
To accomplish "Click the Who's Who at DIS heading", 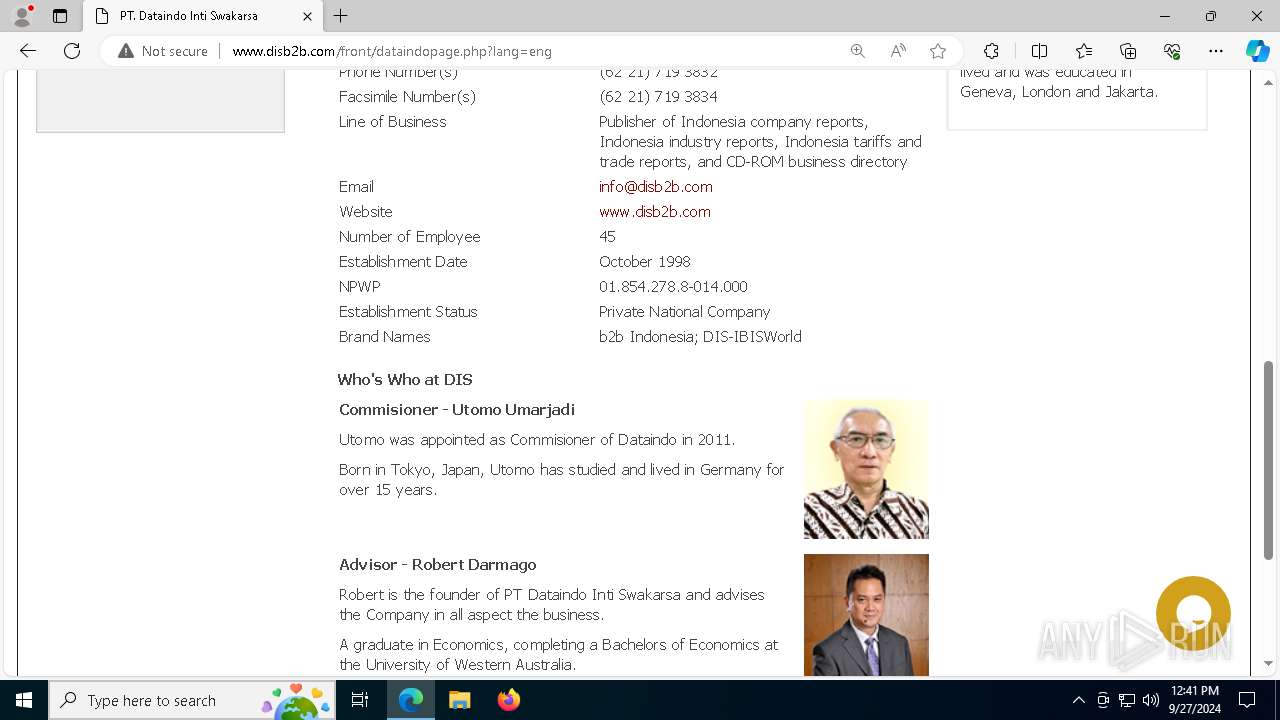I will pyautogui.click(x=405, y=380).
